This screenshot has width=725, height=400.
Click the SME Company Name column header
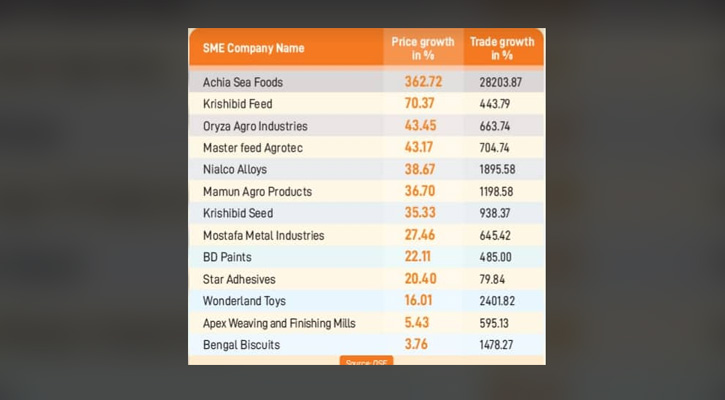tap(252, 48)
